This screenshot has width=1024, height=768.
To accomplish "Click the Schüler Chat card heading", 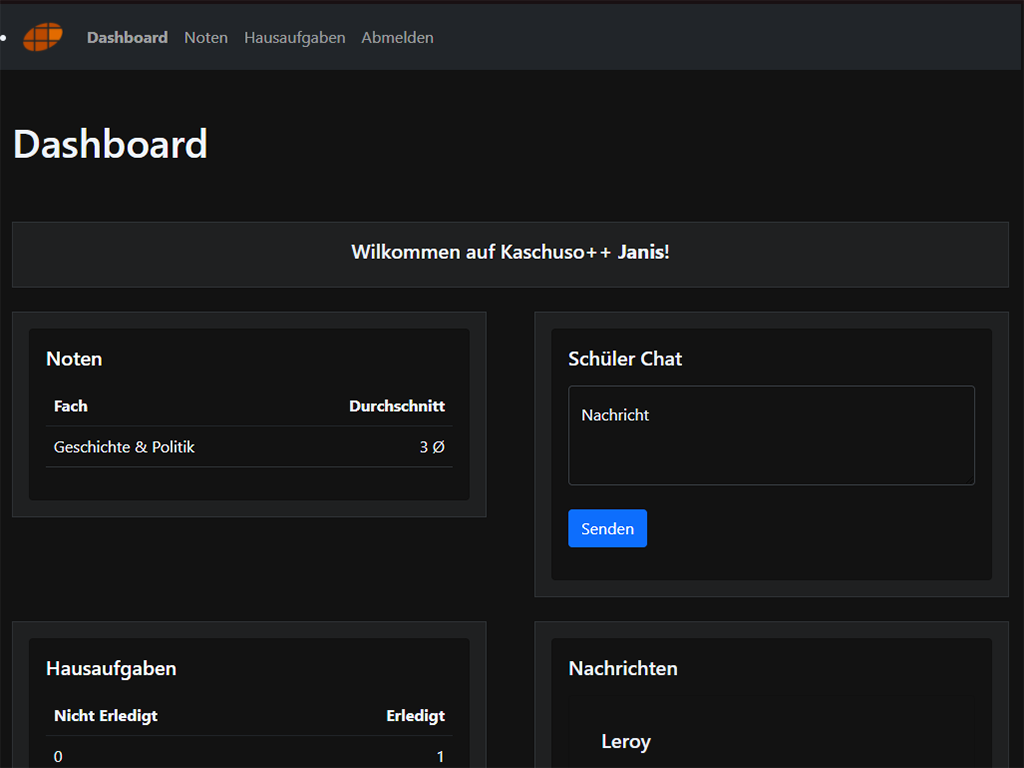I will [625, 359].
